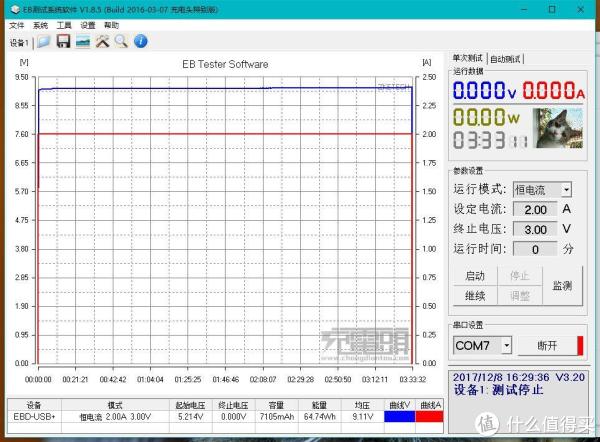600x442 pixels.
Task: Open the blue info about icon
Action: [140, 41]
